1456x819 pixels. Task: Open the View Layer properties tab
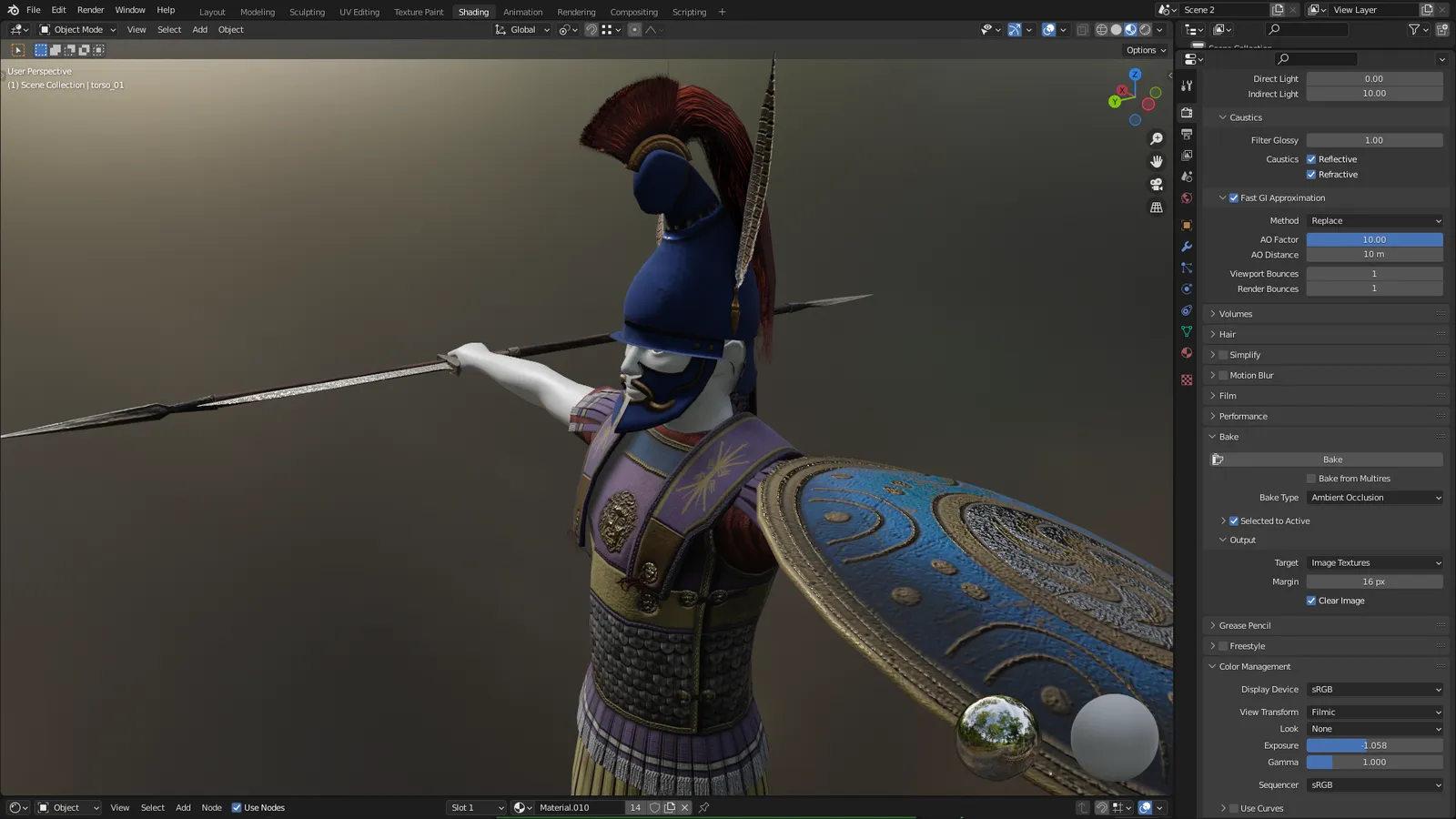point(1187,156)
